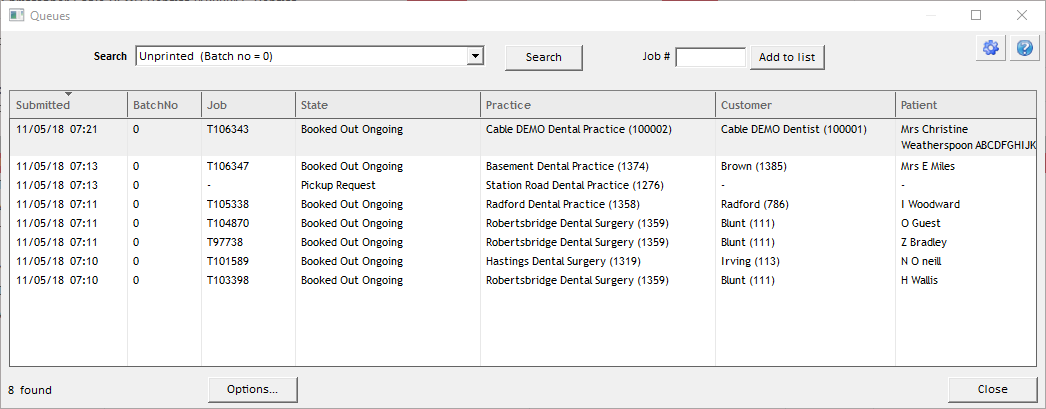Screen dimensions: 1046x409
Task: Select job T101589 Hastings Dental Surgery
Action: coord(228,261)
